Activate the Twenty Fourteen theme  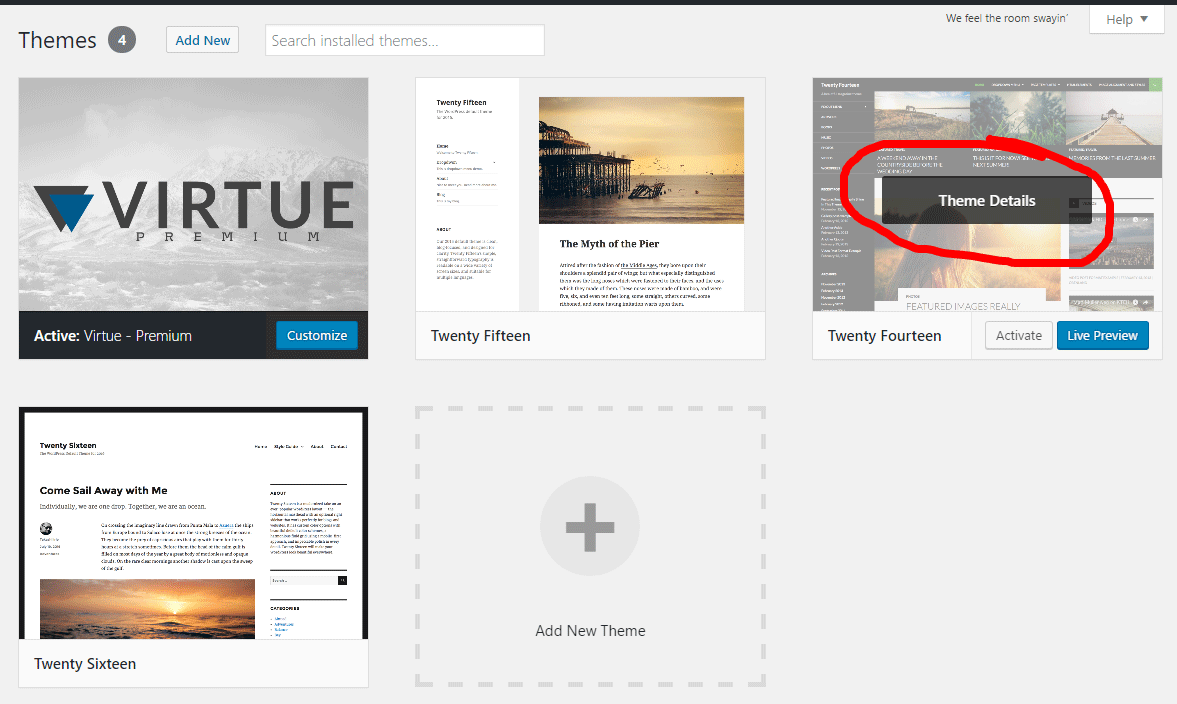click(1018, 335)
